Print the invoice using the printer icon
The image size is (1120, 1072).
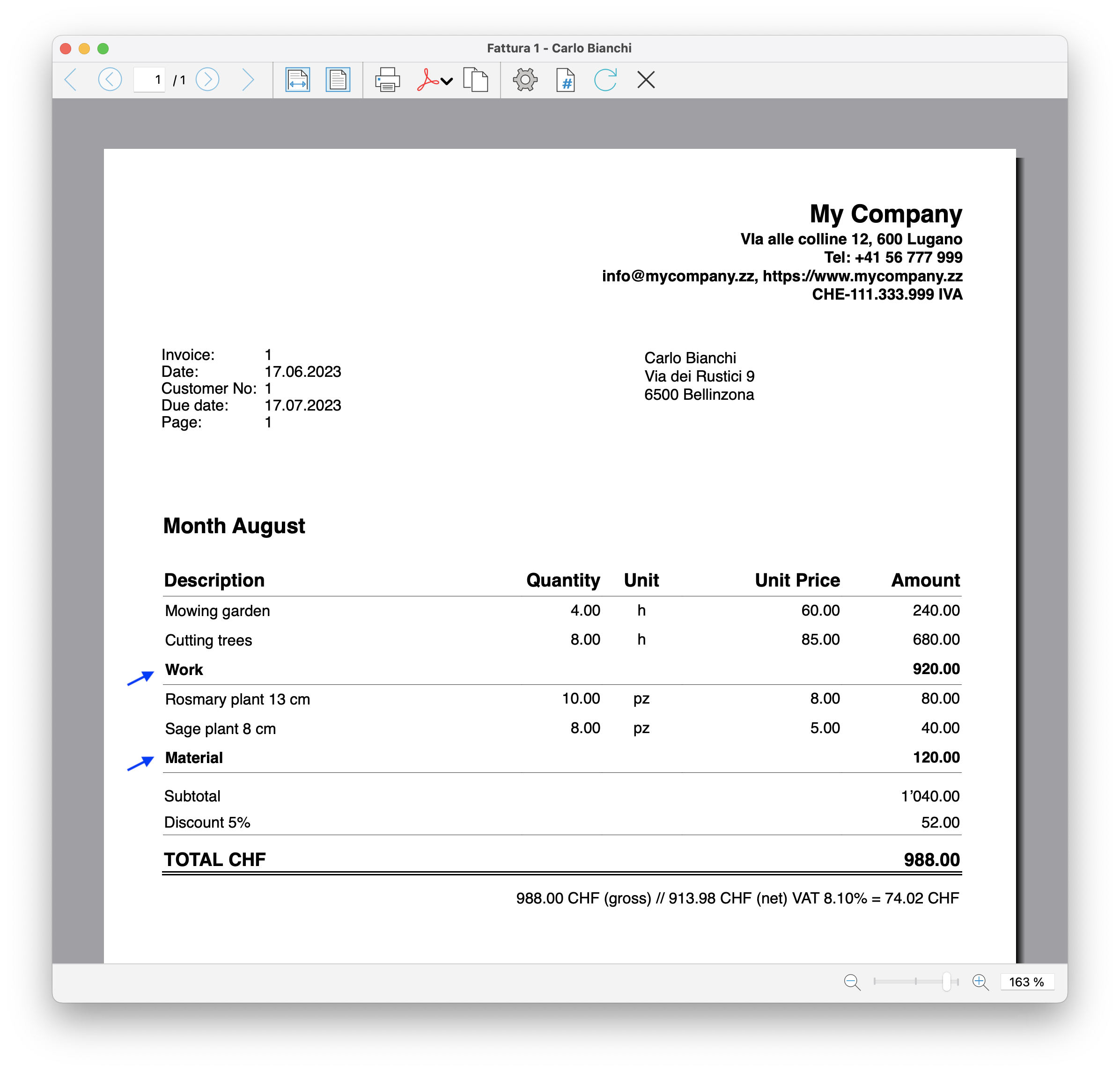coord(387,80)
